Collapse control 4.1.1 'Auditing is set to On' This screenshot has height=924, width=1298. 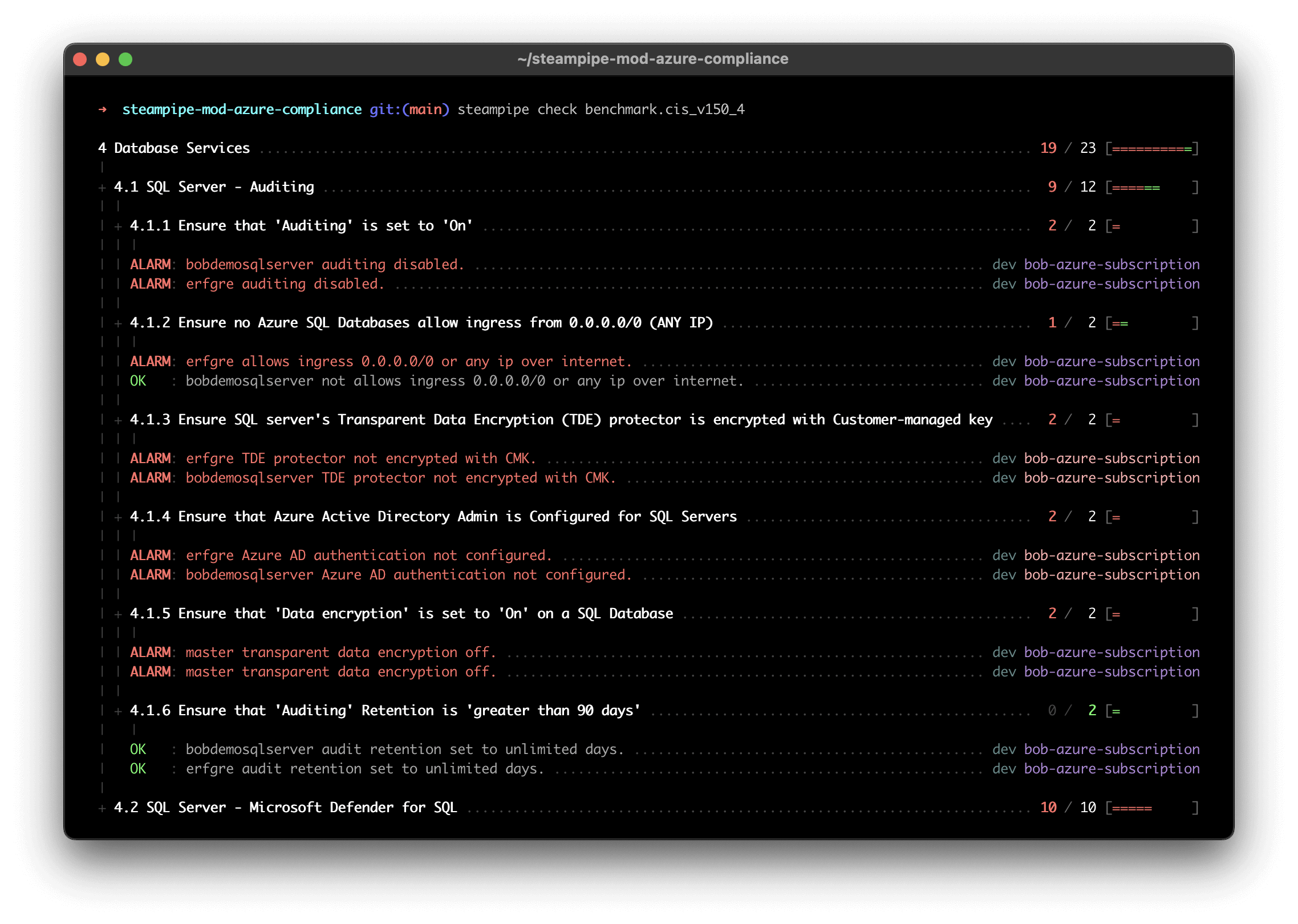click(x=118, y=225)
